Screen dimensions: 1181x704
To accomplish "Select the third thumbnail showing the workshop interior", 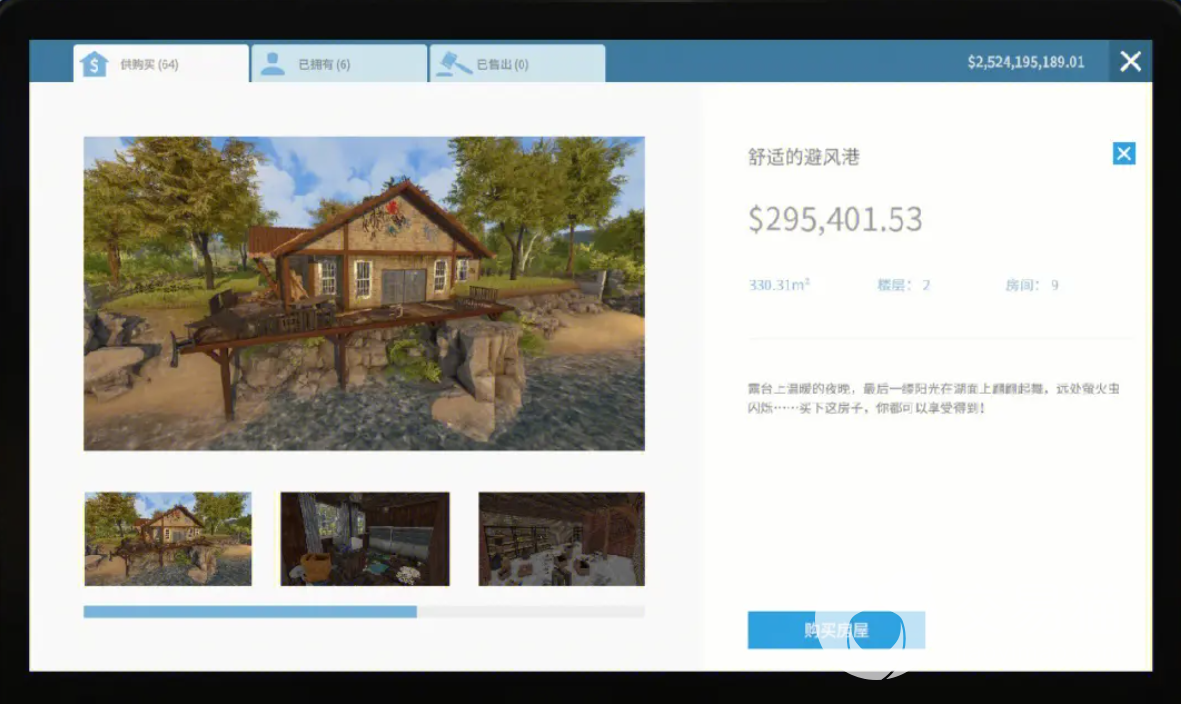I will tap(561, 538).
